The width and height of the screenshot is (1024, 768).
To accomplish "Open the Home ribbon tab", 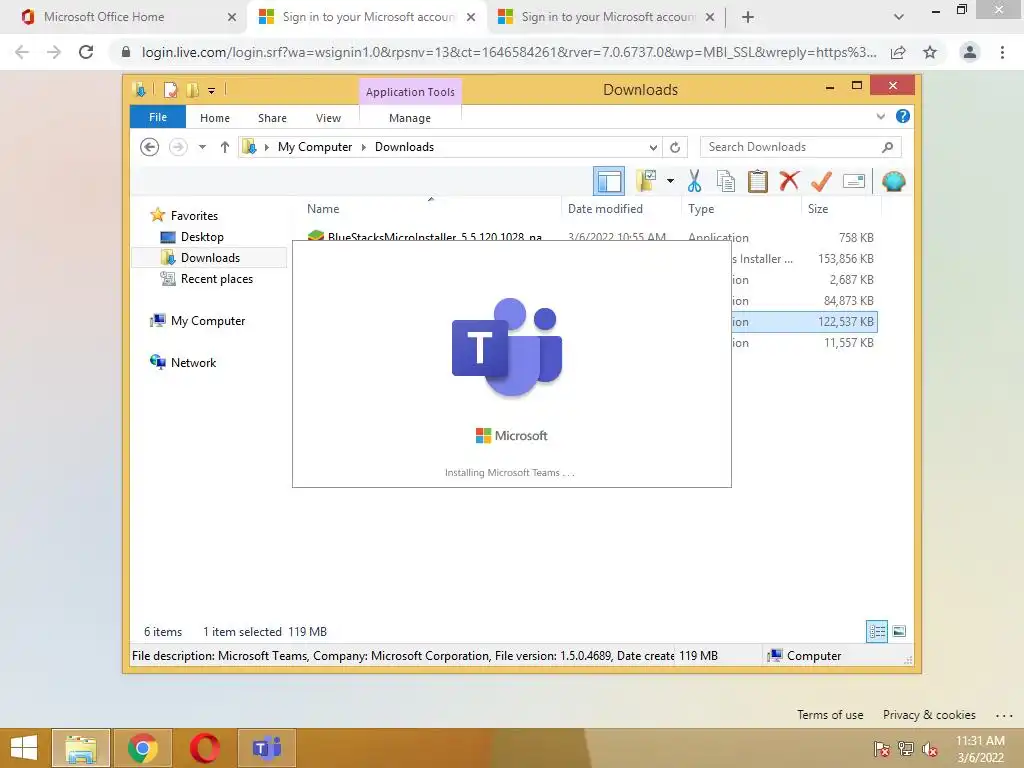I will [x=215, y=118].
